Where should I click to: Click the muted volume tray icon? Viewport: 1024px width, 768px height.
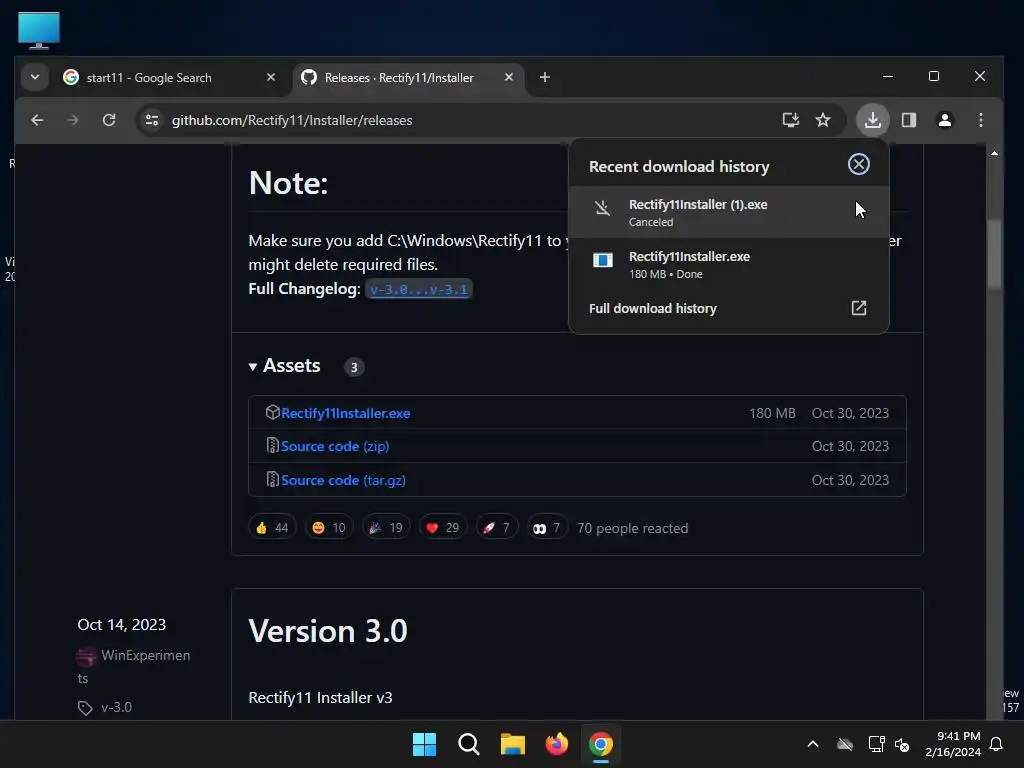pos(902,744)
